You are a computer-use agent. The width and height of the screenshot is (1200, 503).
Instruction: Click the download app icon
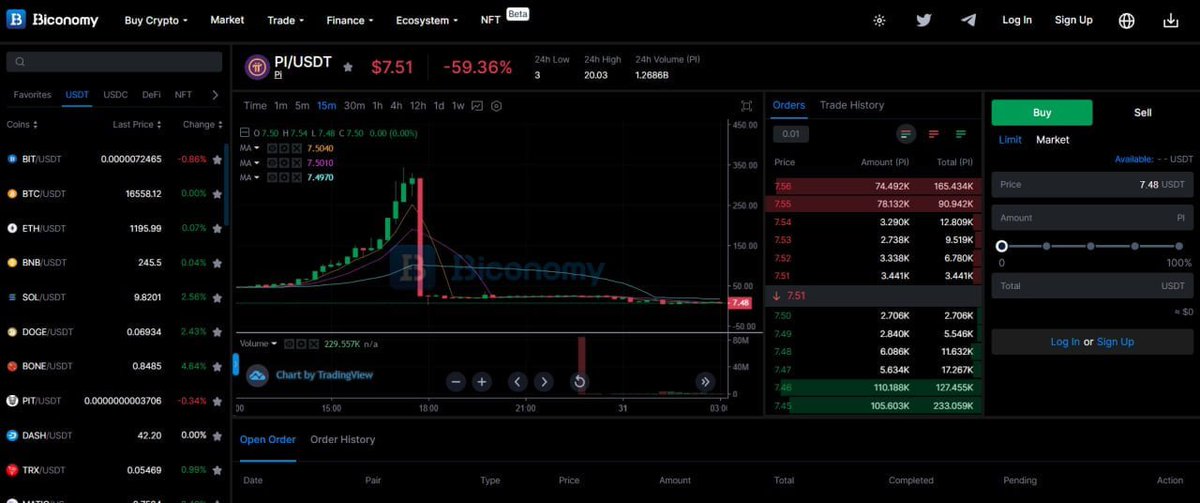coord(1172,20)
